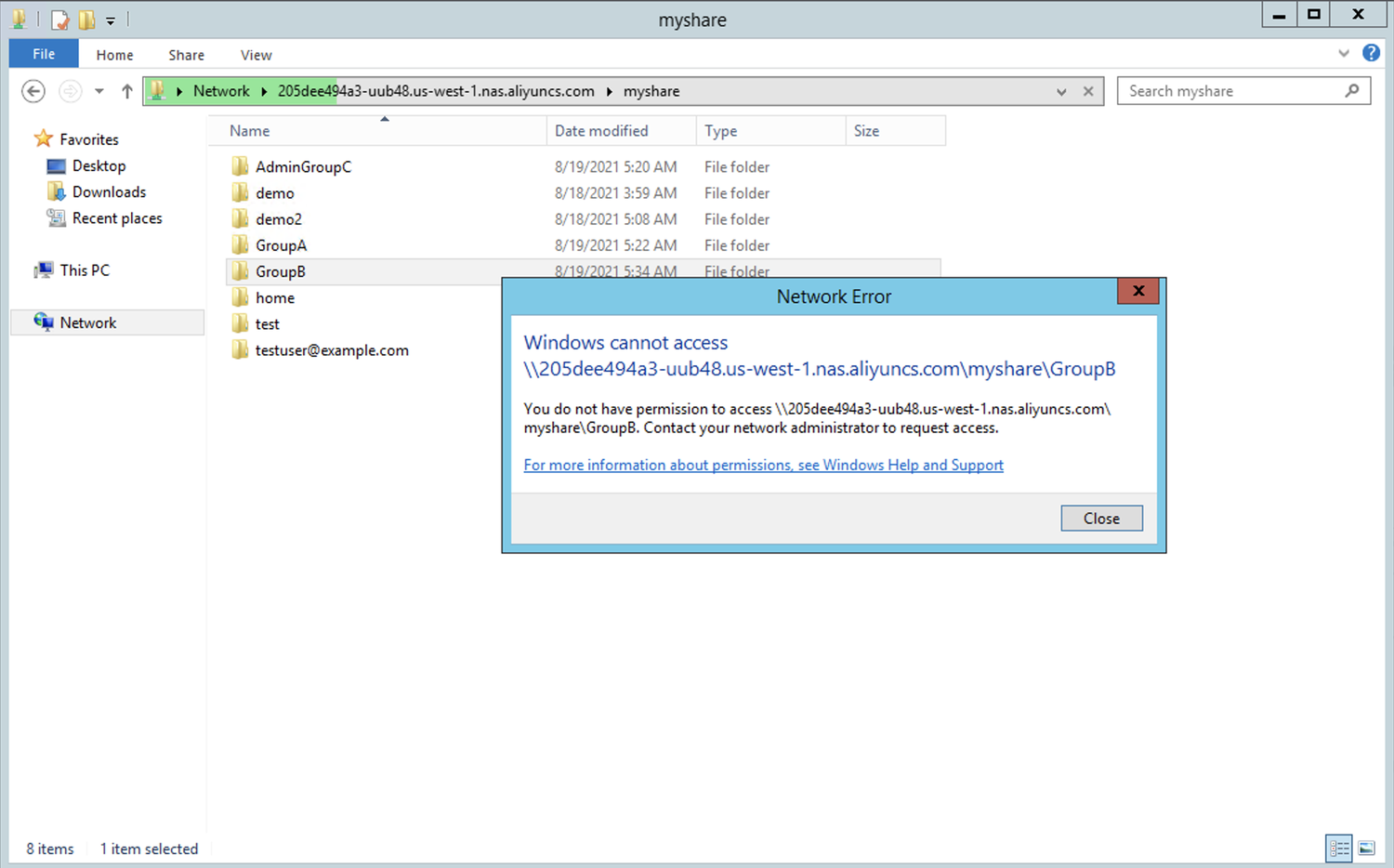Switch to Details view in status bar
The height and width of the screenshot is (868, 1394).
pos(1339,848)
